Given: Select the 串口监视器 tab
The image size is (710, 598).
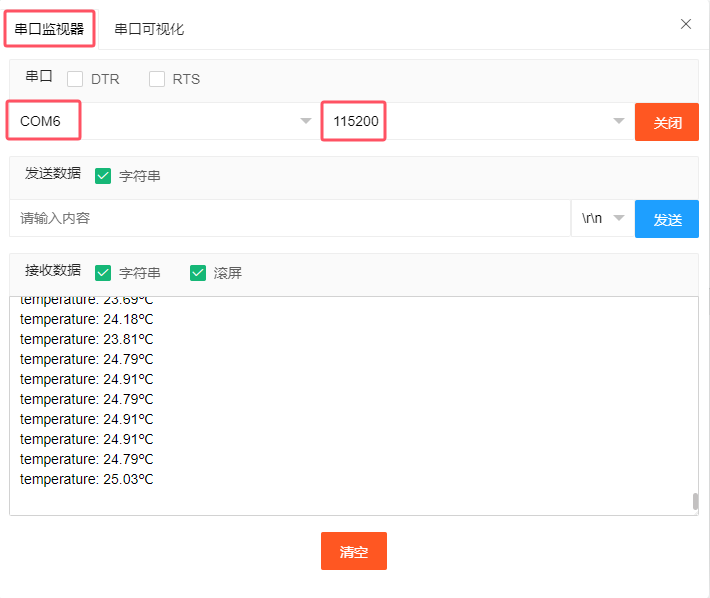Looking at the screenshot, I should pyautogui.click(x=50, y=29).
